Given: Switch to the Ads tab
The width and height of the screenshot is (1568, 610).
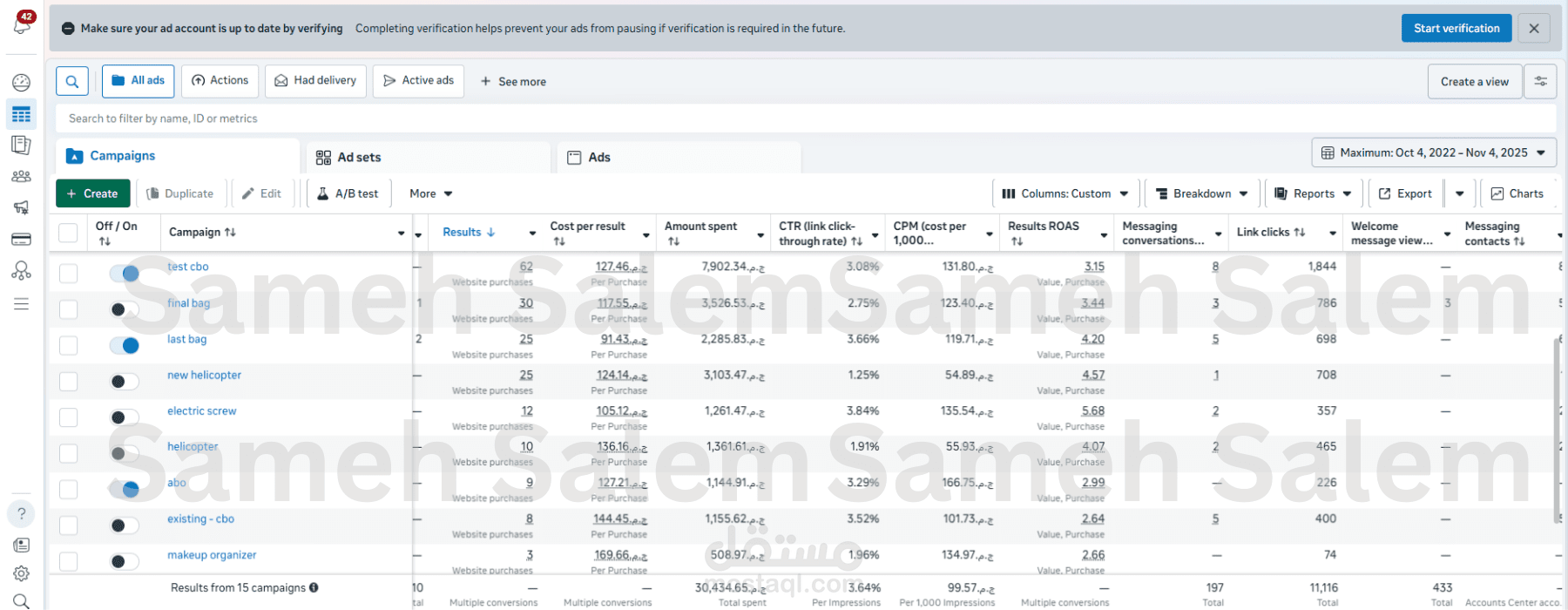Looking at the screenshot, I should tap(679, 157).
